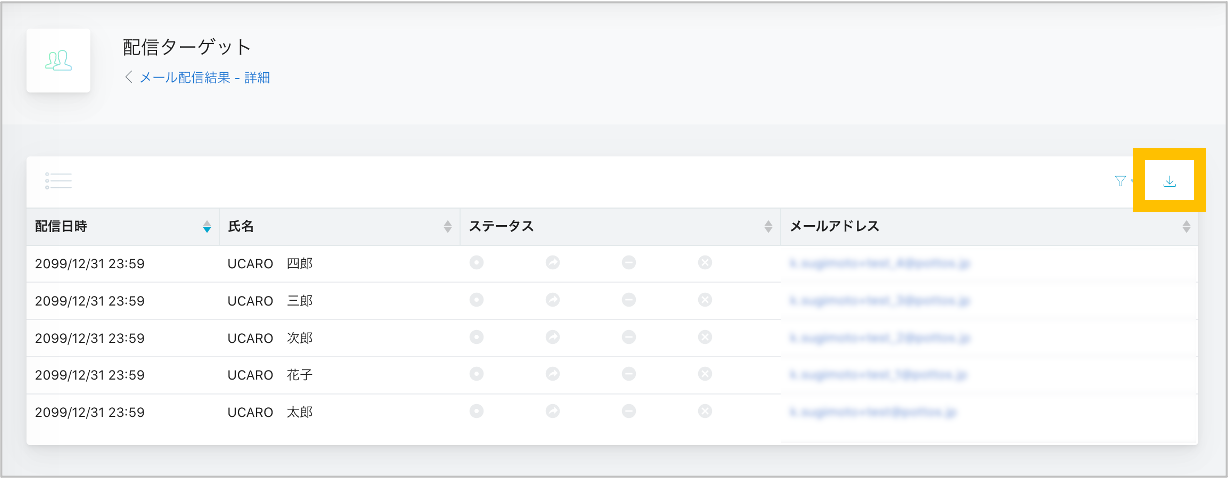Open the email address link for UCARO 次郎

[879, 338]
